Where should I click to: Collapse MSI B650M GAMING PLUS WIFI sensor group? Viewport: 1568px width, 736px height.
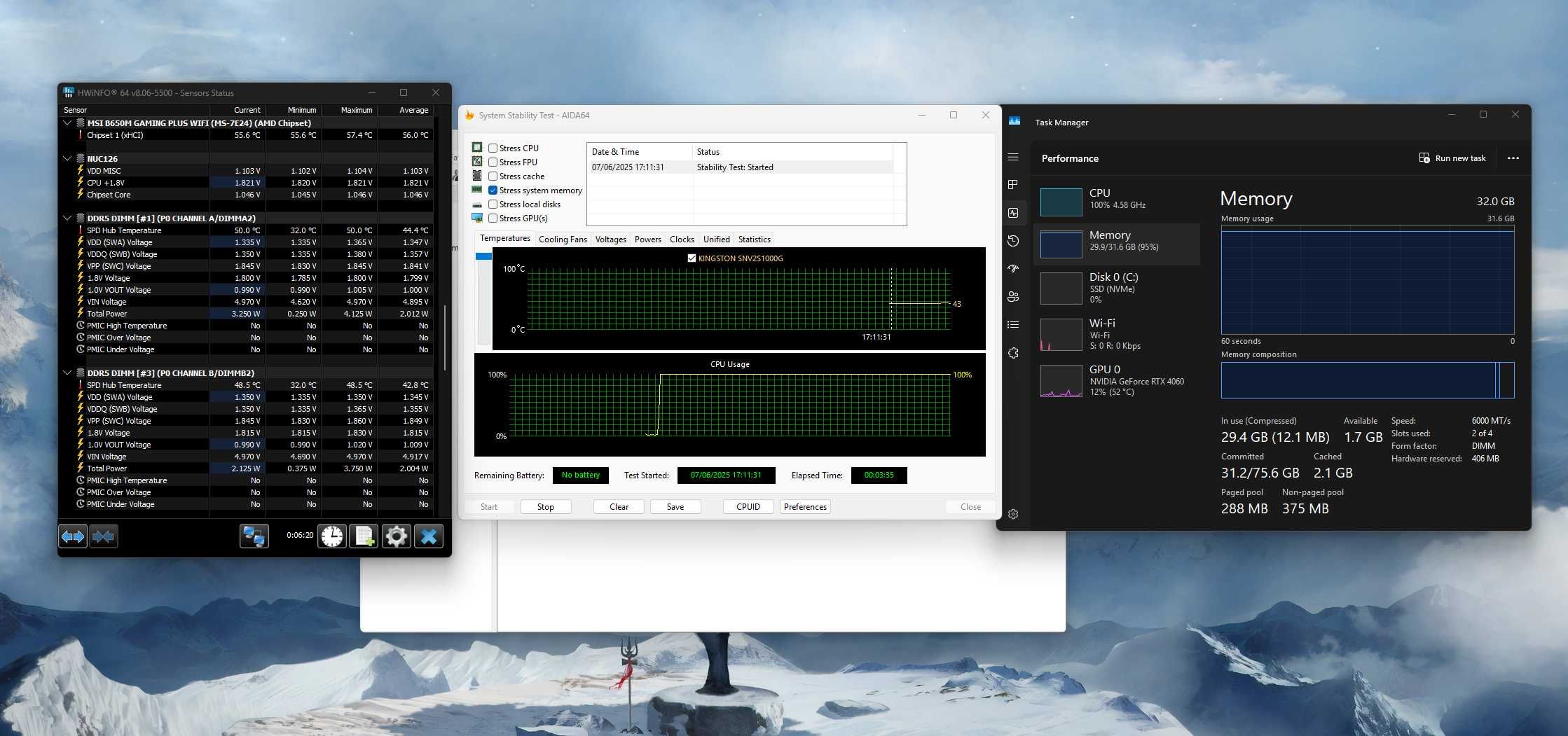click(67, 123)
